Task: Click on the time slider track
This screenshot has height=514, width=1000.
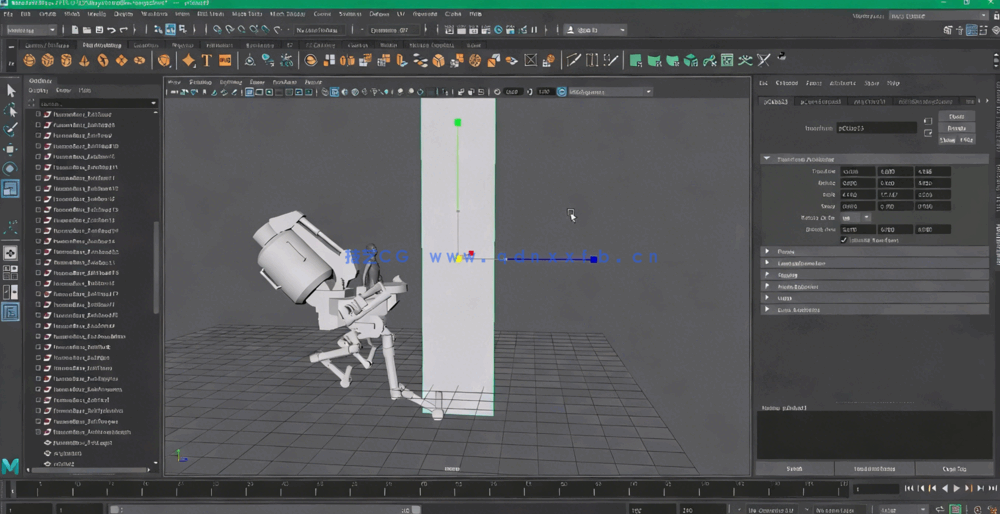Action: 400,489
